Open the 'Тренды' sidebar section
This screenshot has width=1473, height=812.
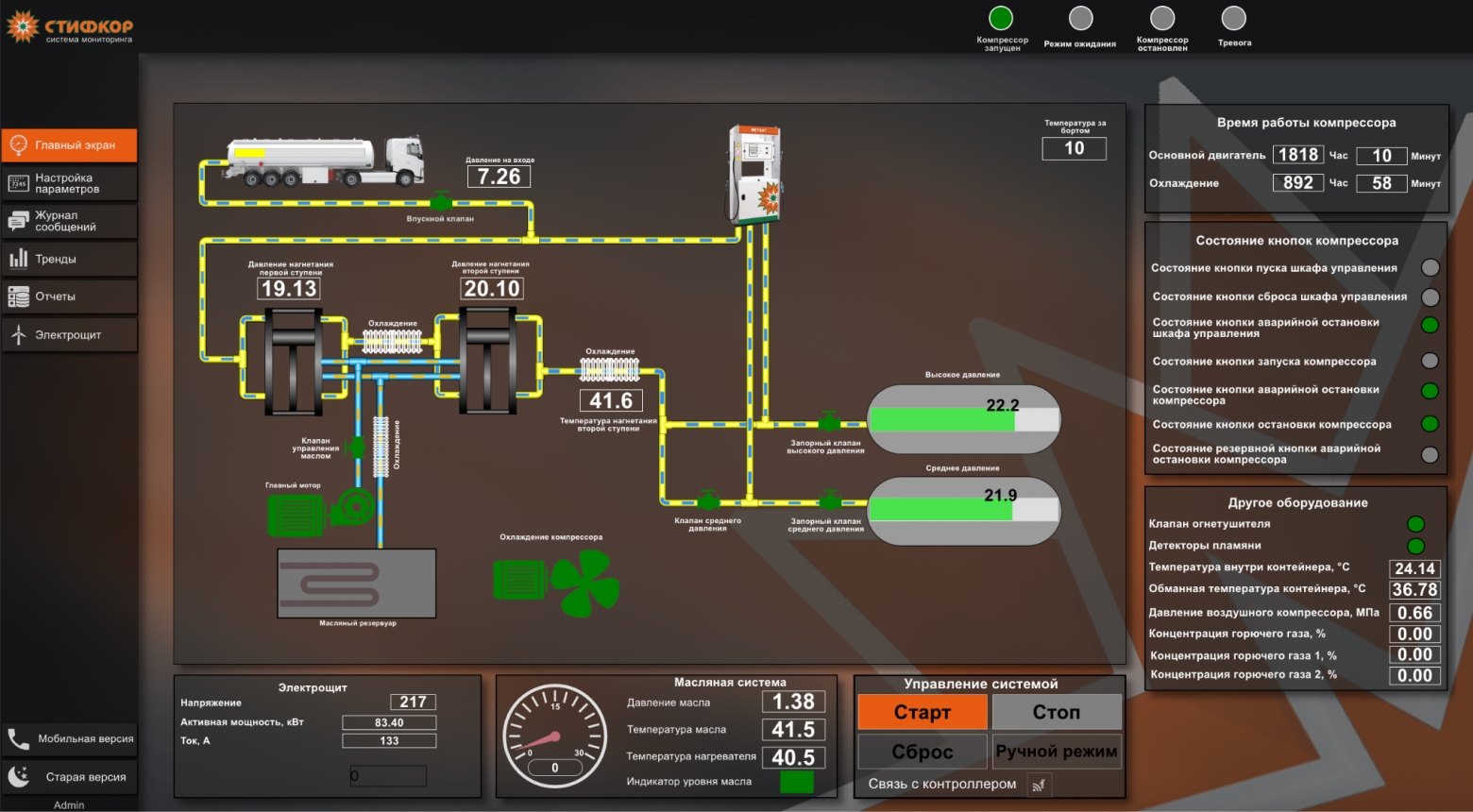coord(69,259)
